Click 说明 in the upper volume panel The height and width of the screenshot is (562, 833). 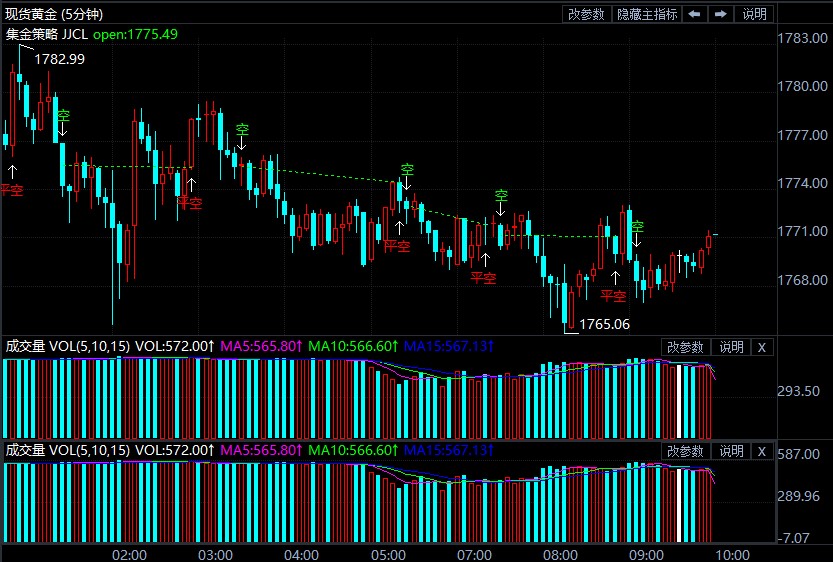[x=731, y=347]
